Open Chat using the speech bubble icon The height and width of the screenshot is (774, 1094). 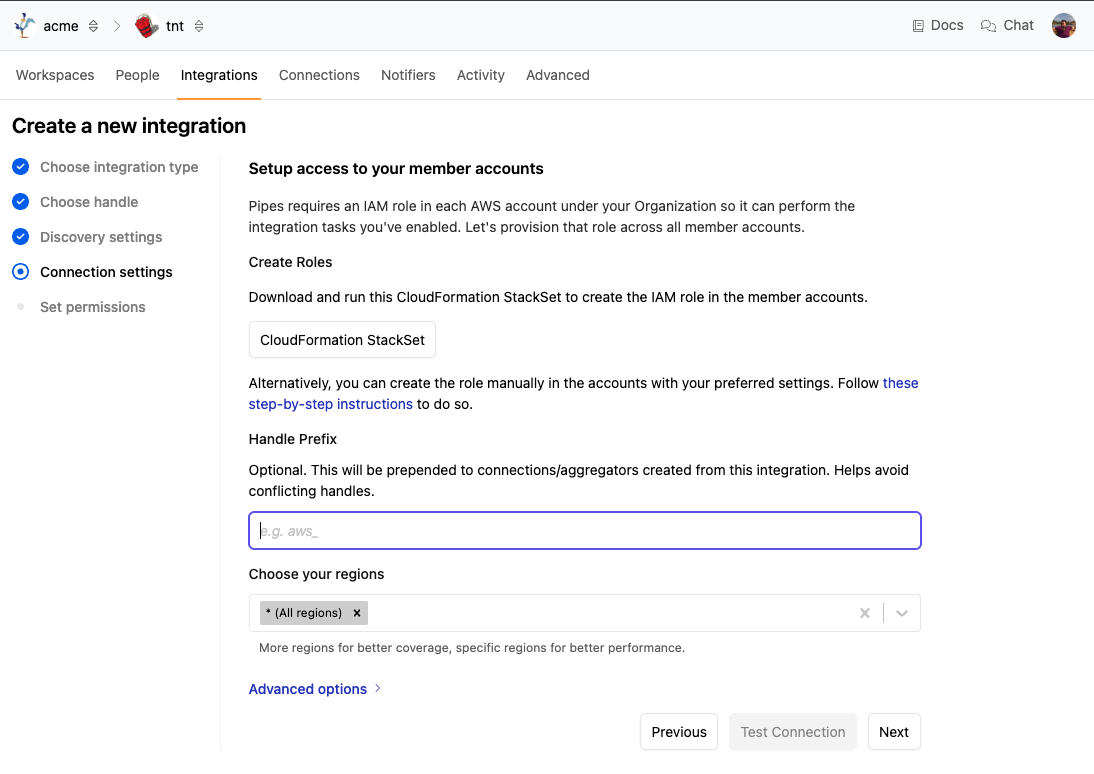[x=1006, y=25]
